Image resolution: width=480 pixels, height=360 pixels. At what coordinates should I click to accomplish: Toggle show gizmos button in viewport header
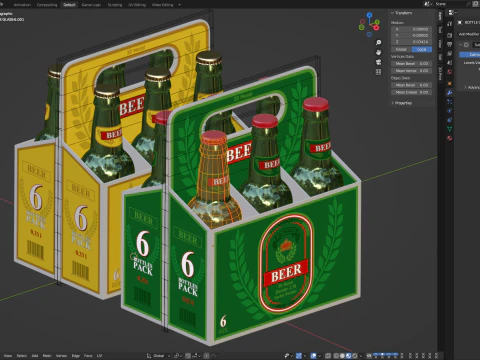point(299,356)
